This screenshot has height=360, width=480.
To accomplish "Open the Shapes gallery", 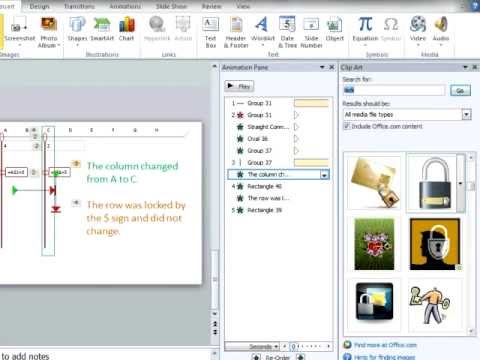I will point(77,31).
